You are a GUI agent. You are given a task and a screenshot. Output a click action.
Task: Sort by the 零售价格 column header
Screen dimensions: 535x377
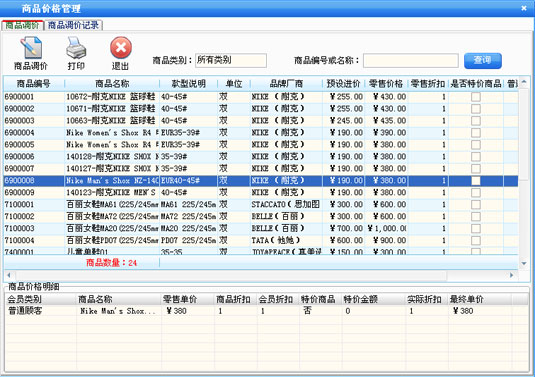pyautogui.click(x=386, y=84)
